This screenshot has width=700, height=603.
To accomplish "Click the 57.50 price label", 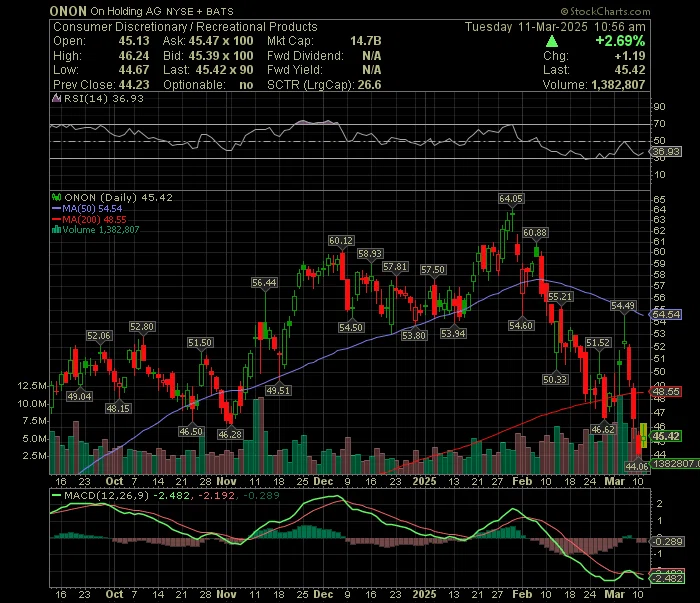I will (433, 270).
